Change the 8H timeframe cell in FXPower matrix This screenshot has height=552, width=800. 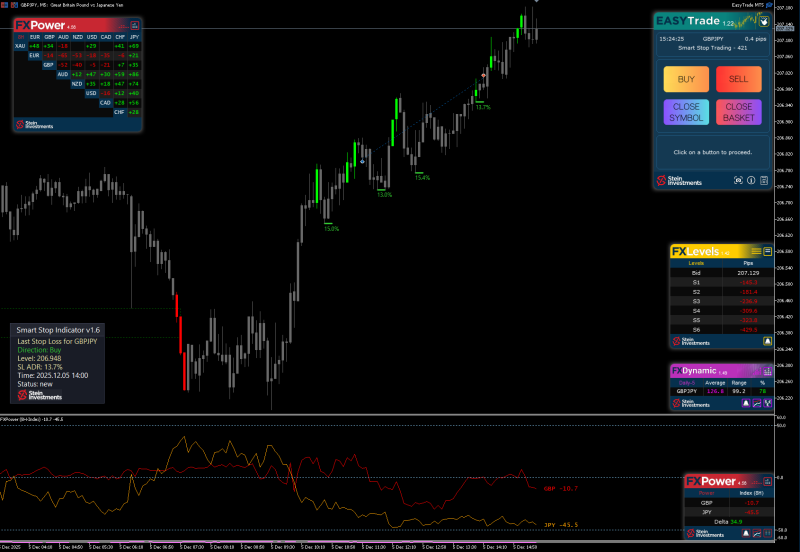coord(20,37)
